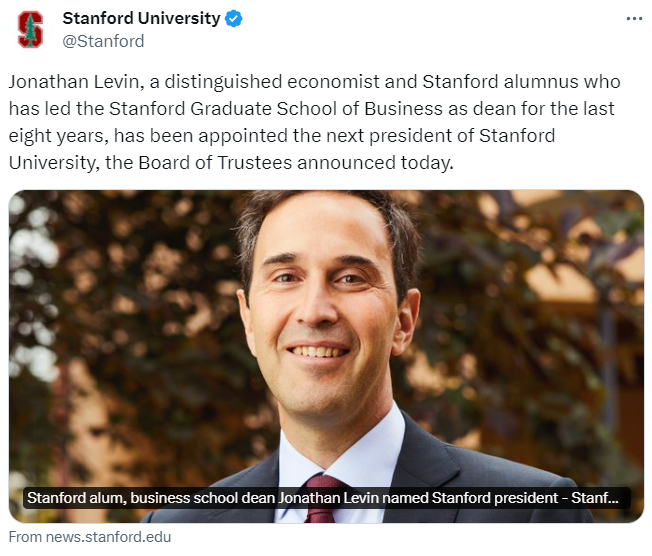This screenshot has height=556, width=652.
Task: Click the article headline caption overlay
Action: (324, 497)
